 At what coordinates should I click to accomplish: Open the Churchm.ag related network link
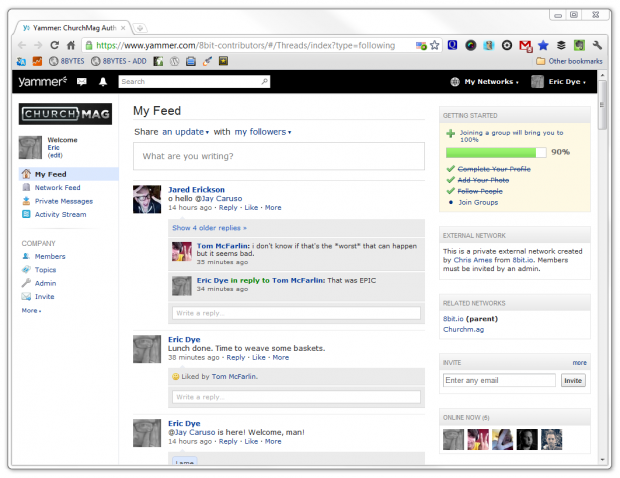coord(463,329)
